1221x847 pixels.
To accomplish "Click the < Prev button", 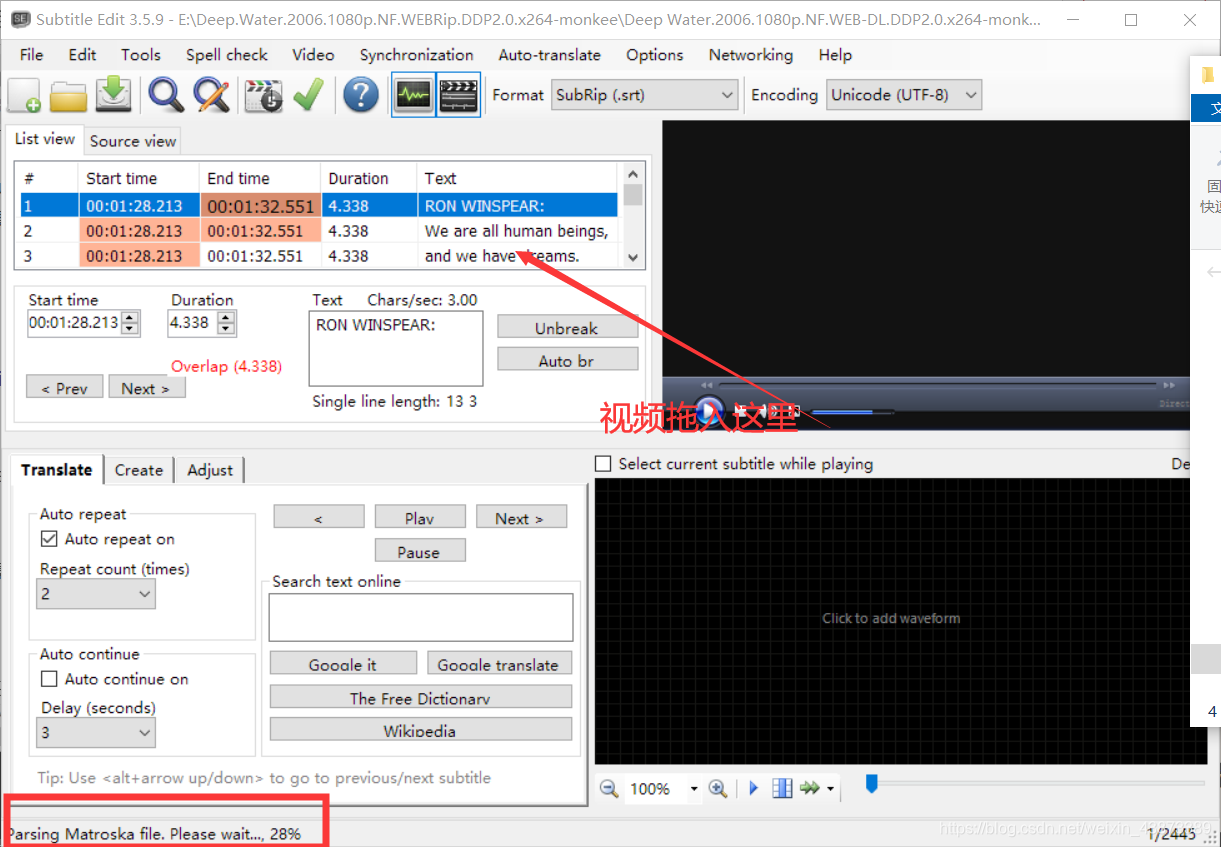I will pyautogui.click(x=65, y=388).
